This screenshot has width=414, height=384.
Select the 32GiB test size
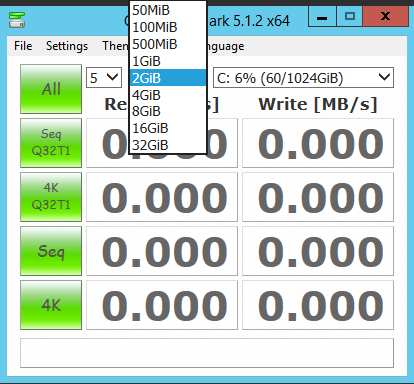pyautogui.click(x=168, y=145)
